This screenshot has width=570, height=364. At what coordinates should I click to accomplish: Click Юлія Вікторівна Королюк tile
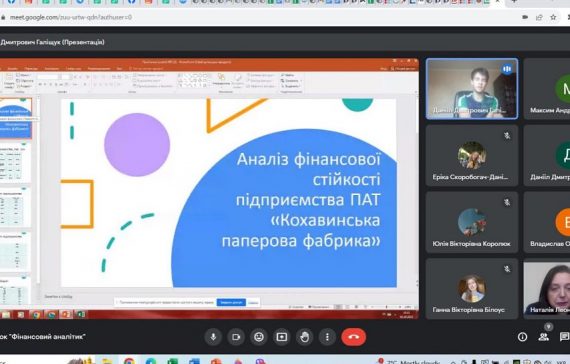pos(472,222)
